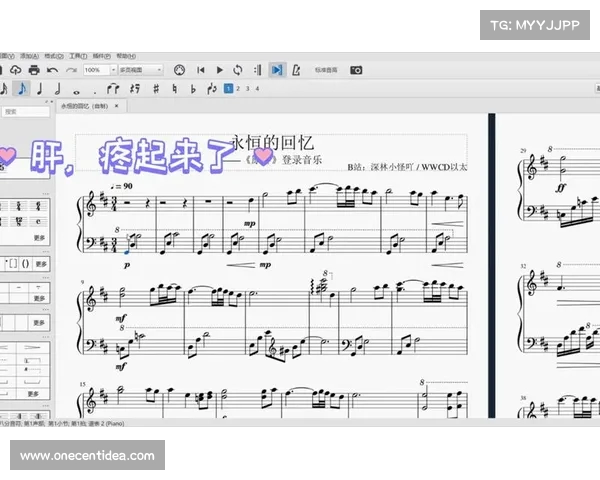The width and height of the screenshot is (600, 480).
Task: Click the print icon in toolbar
Action: click(x=33, y=70)
